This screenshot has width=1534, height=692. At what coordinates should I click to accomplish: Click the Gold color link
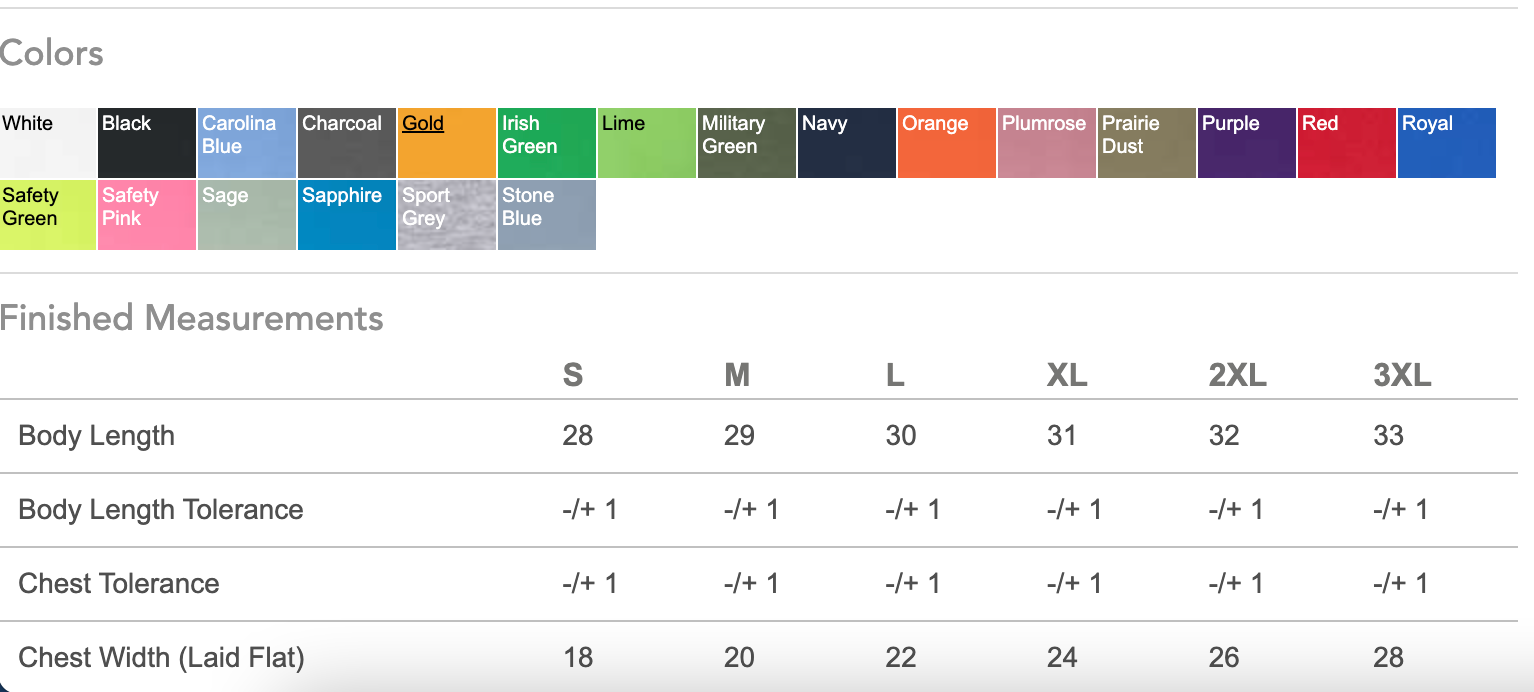424,124
